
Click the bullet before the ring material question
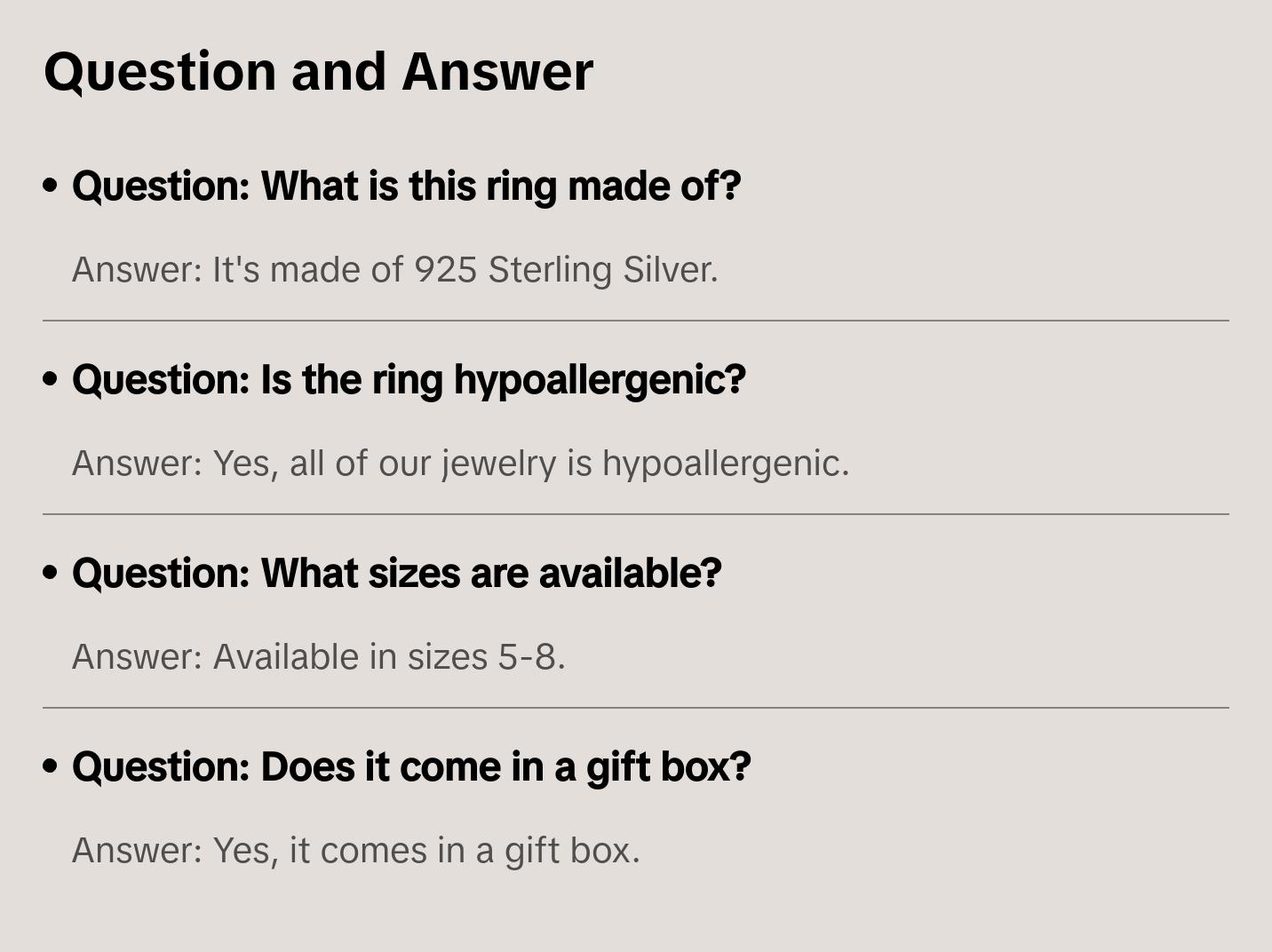[x=51, y=186]
